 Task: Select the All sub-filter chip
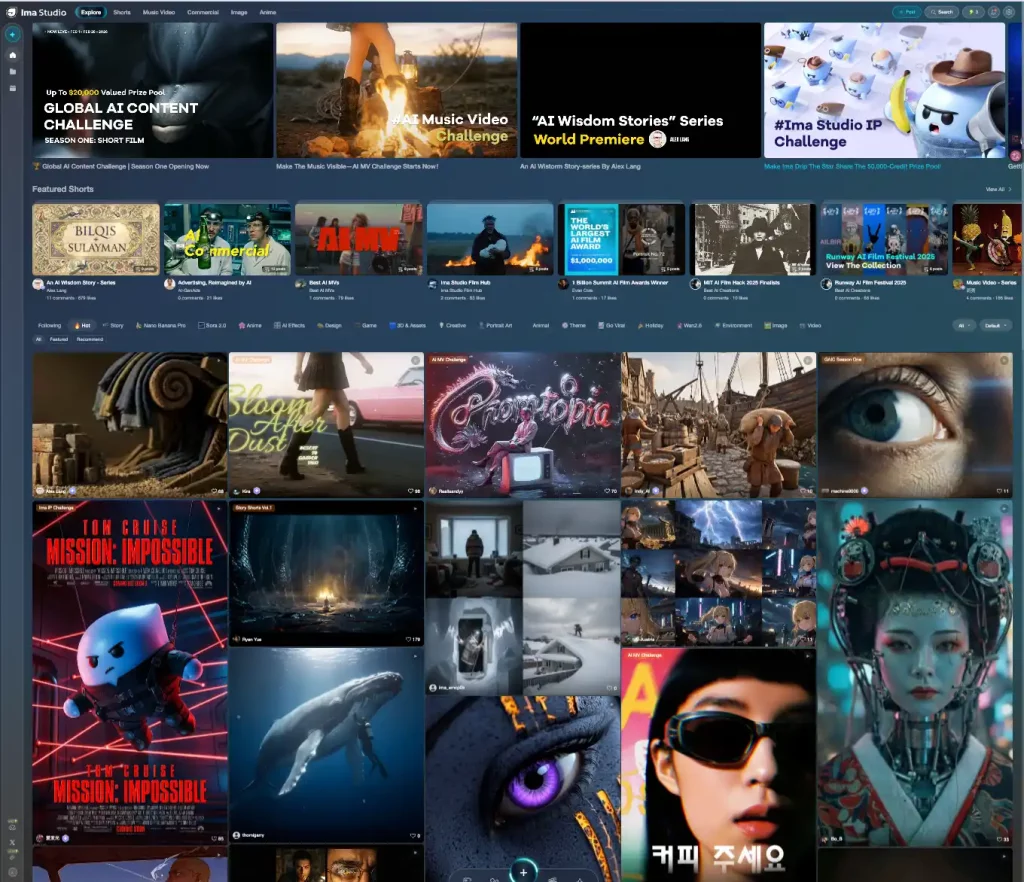tap(39, 339)
